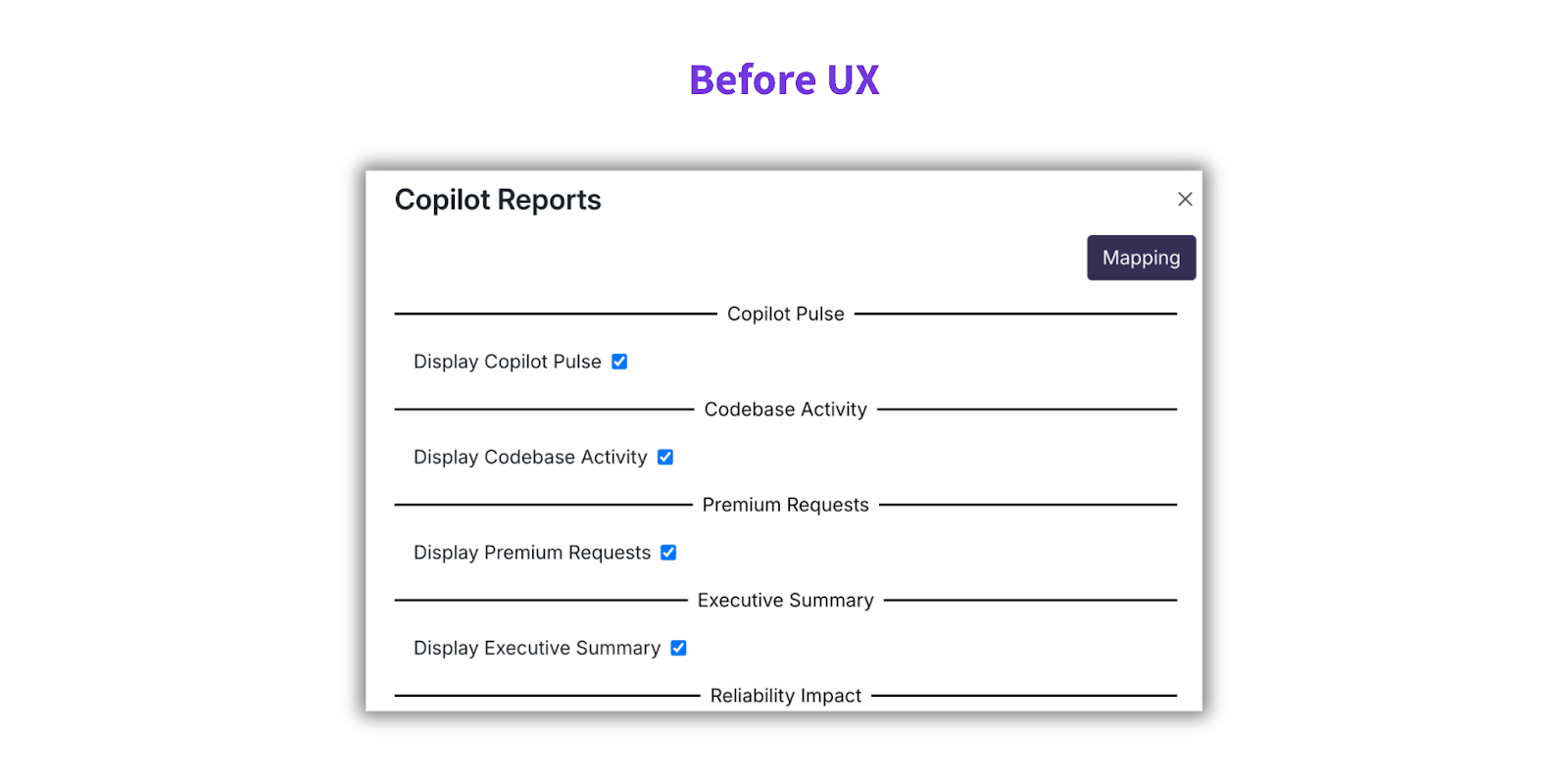The width and height of the screenshot is (1568, 784).
Task: Click the "Display Copilot Pulse" label text
Action: 507,362
